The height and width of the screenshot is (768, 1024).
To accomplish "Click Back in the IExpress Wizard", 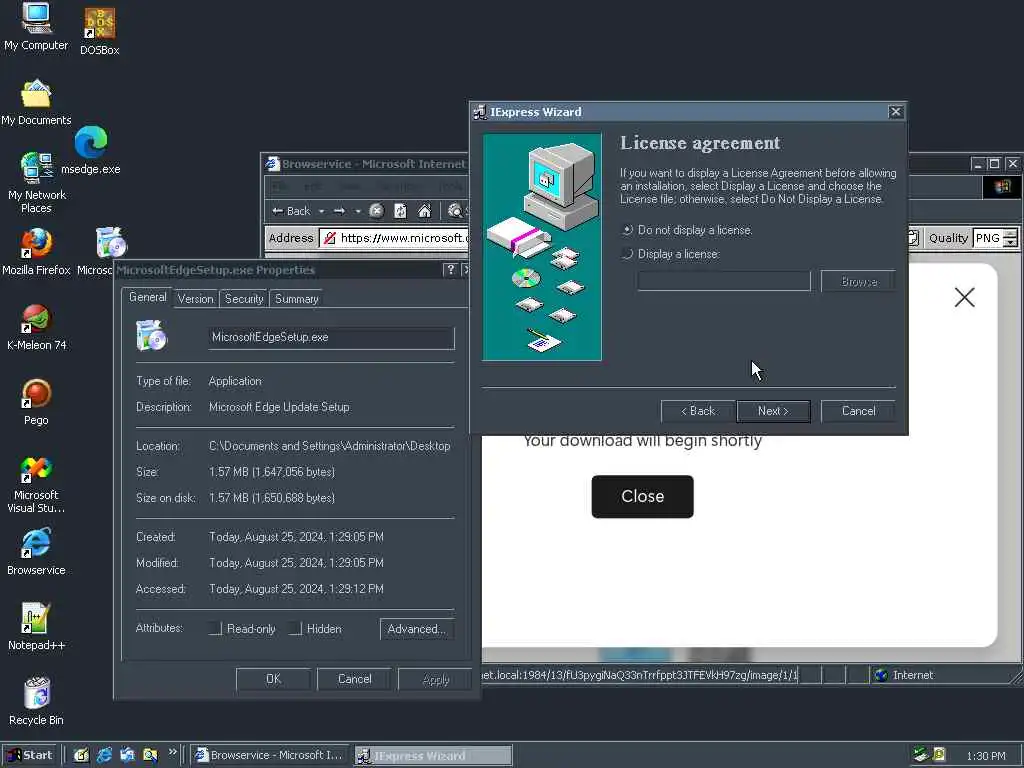I will [697, 411].
